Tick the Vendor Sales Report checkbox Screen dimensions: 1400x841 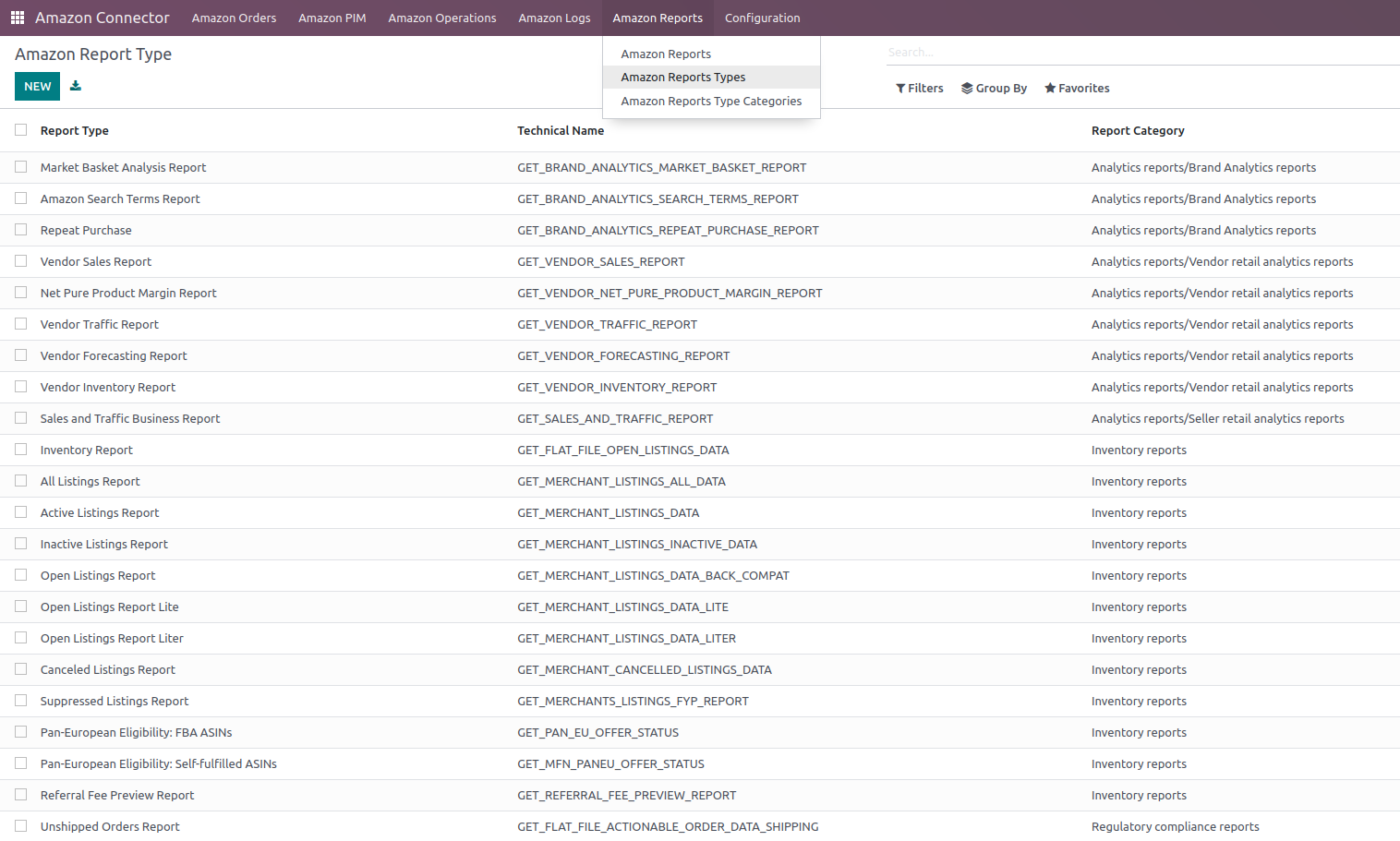tap(21, 261)
